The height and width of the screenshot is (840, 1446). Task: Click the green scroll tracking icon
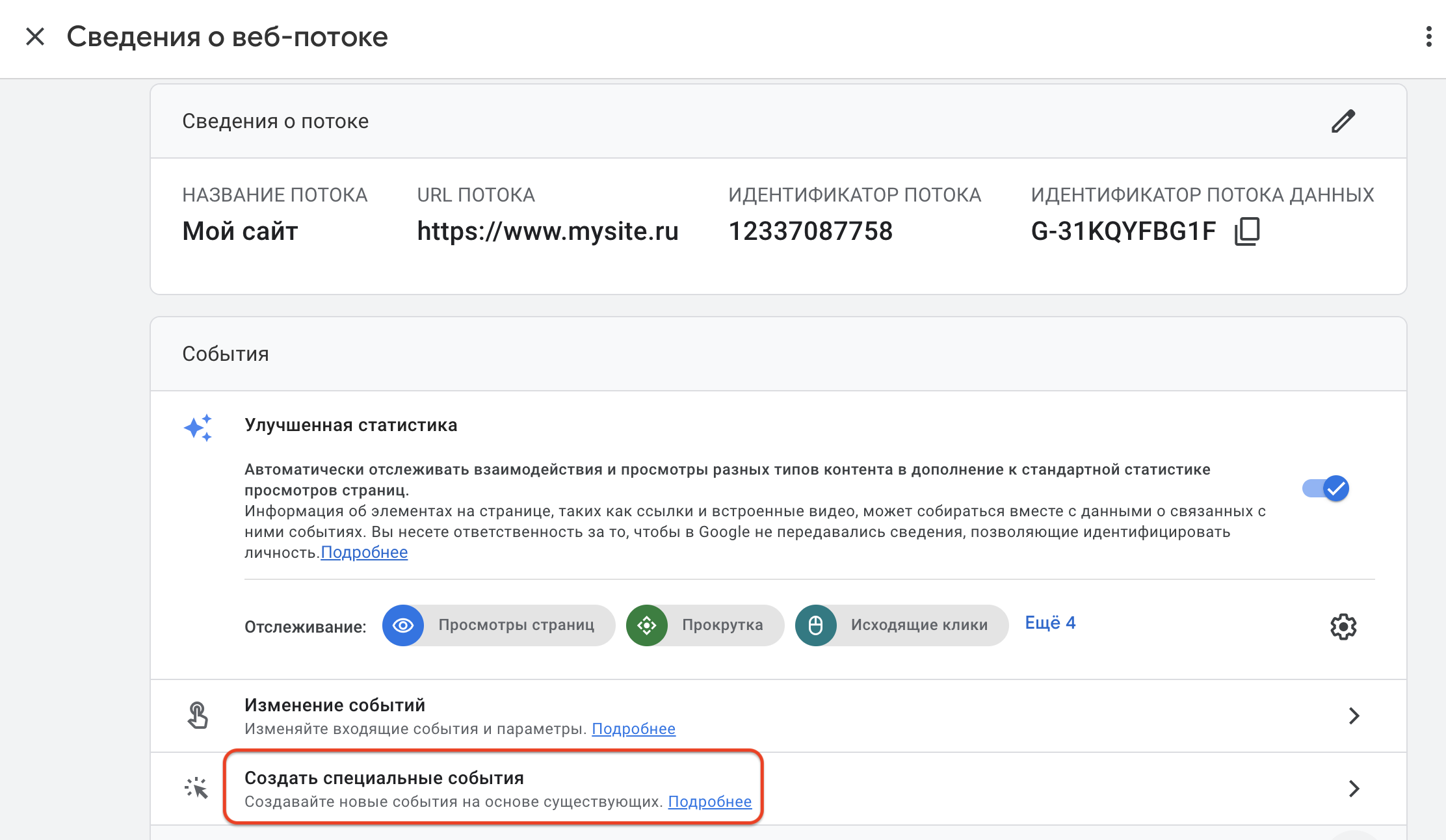647,625
